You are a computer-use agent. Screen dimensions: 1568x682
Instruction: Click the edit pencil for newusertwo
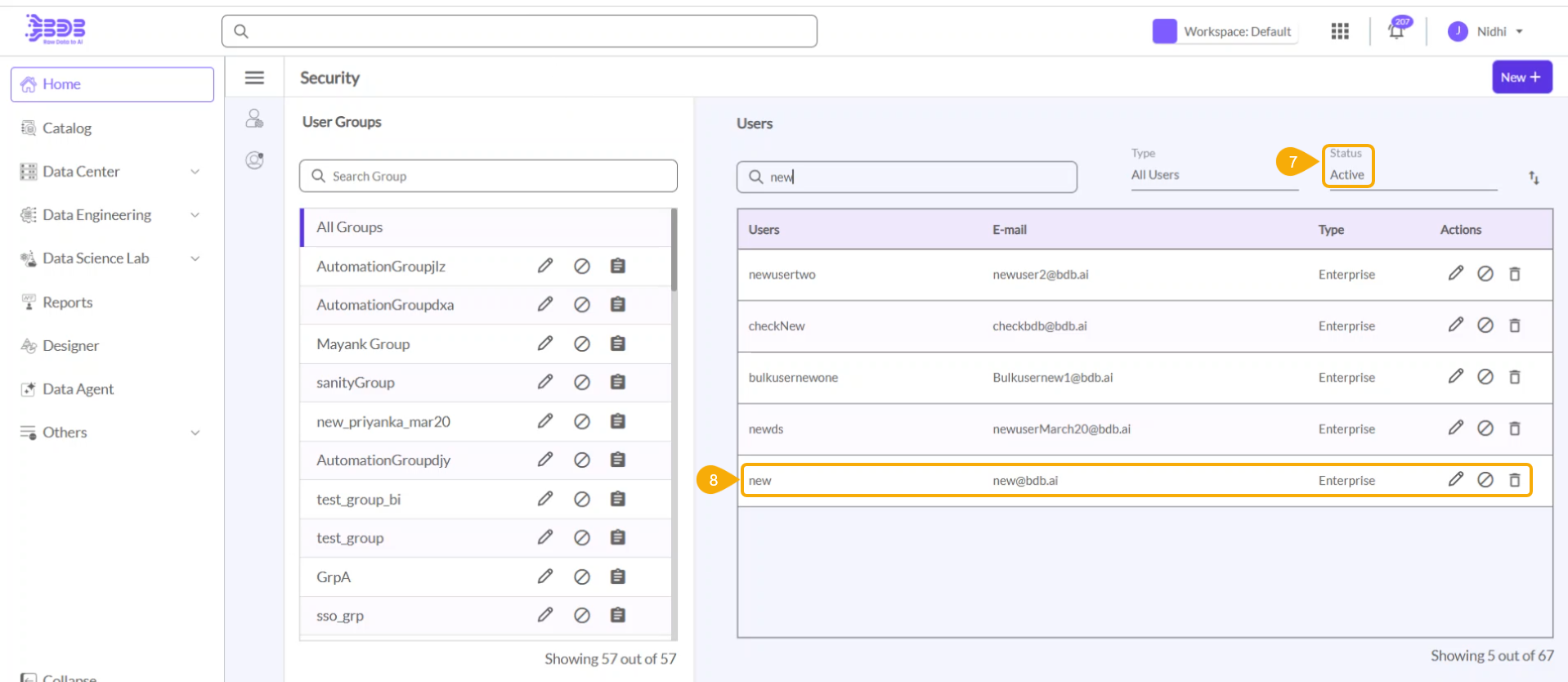pyautogui.click(x=1455, y=274)
